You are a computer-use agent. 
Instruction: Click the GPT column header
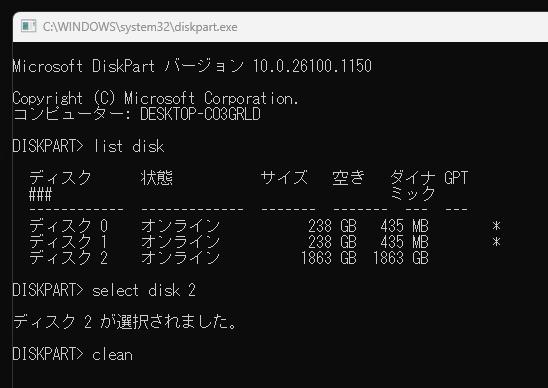coord(456,178)
